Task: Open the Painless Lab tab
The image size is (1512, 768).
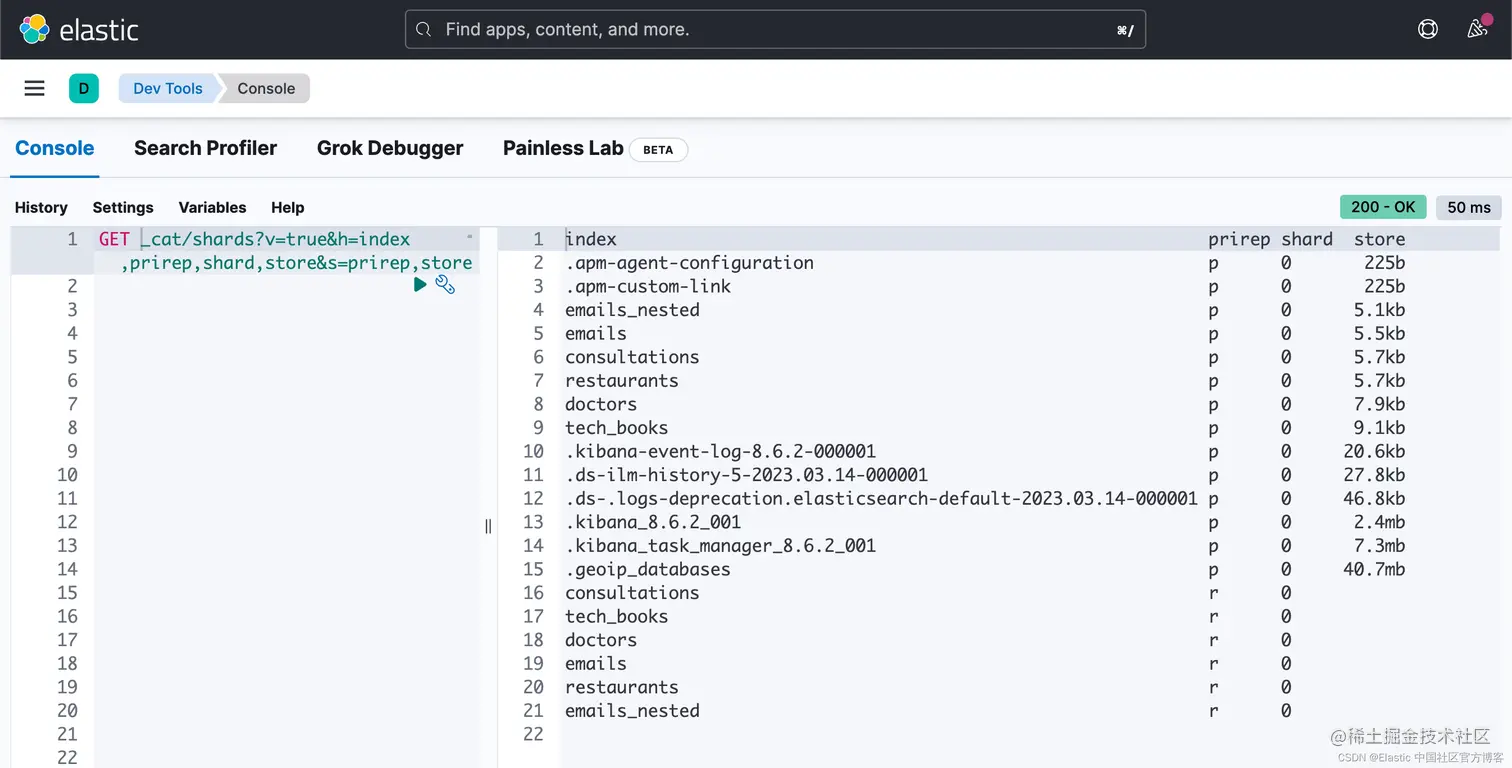Action: 563,148
